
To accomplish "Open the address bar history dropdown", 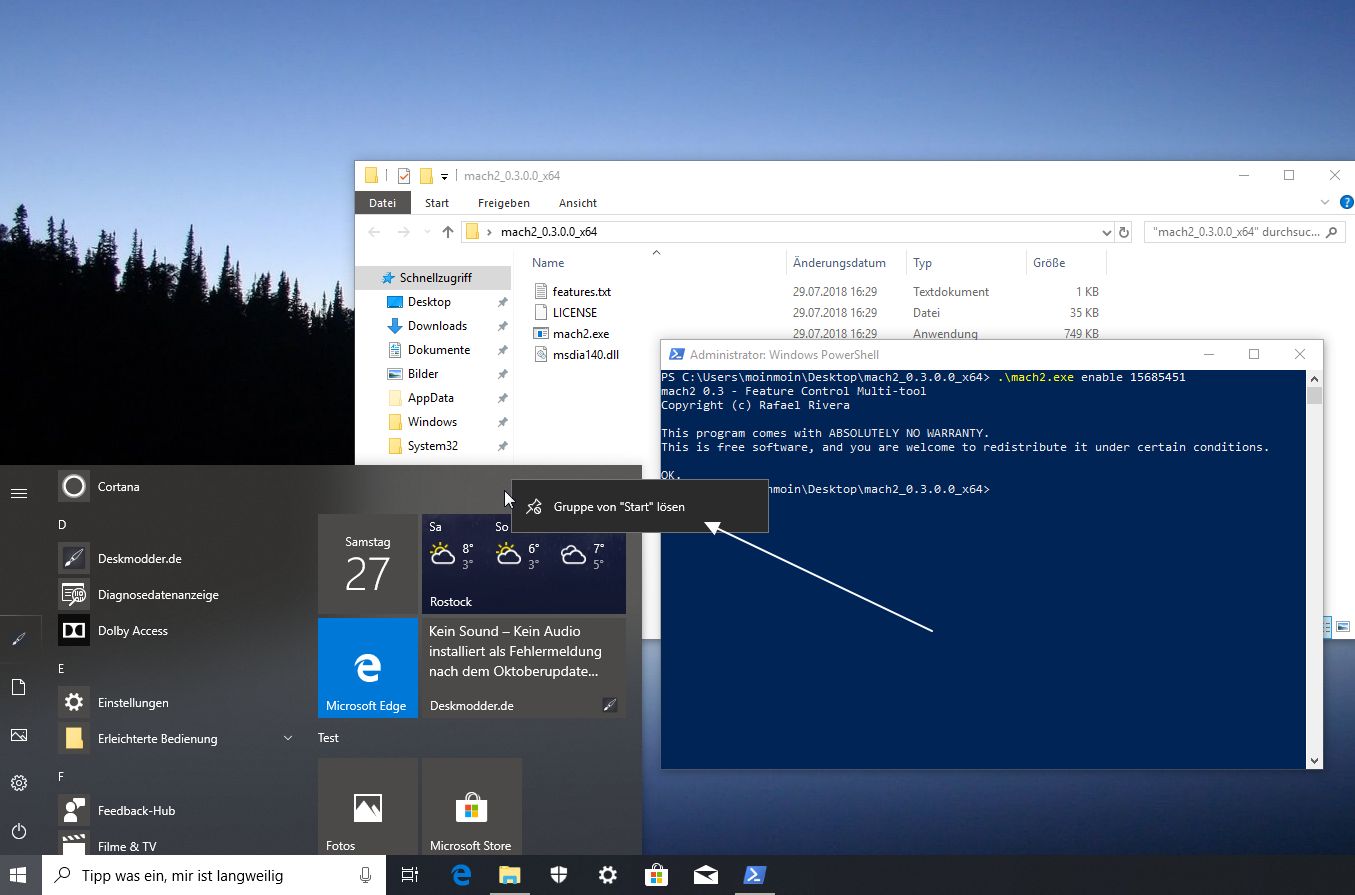I will click(x=1106, y=232).
